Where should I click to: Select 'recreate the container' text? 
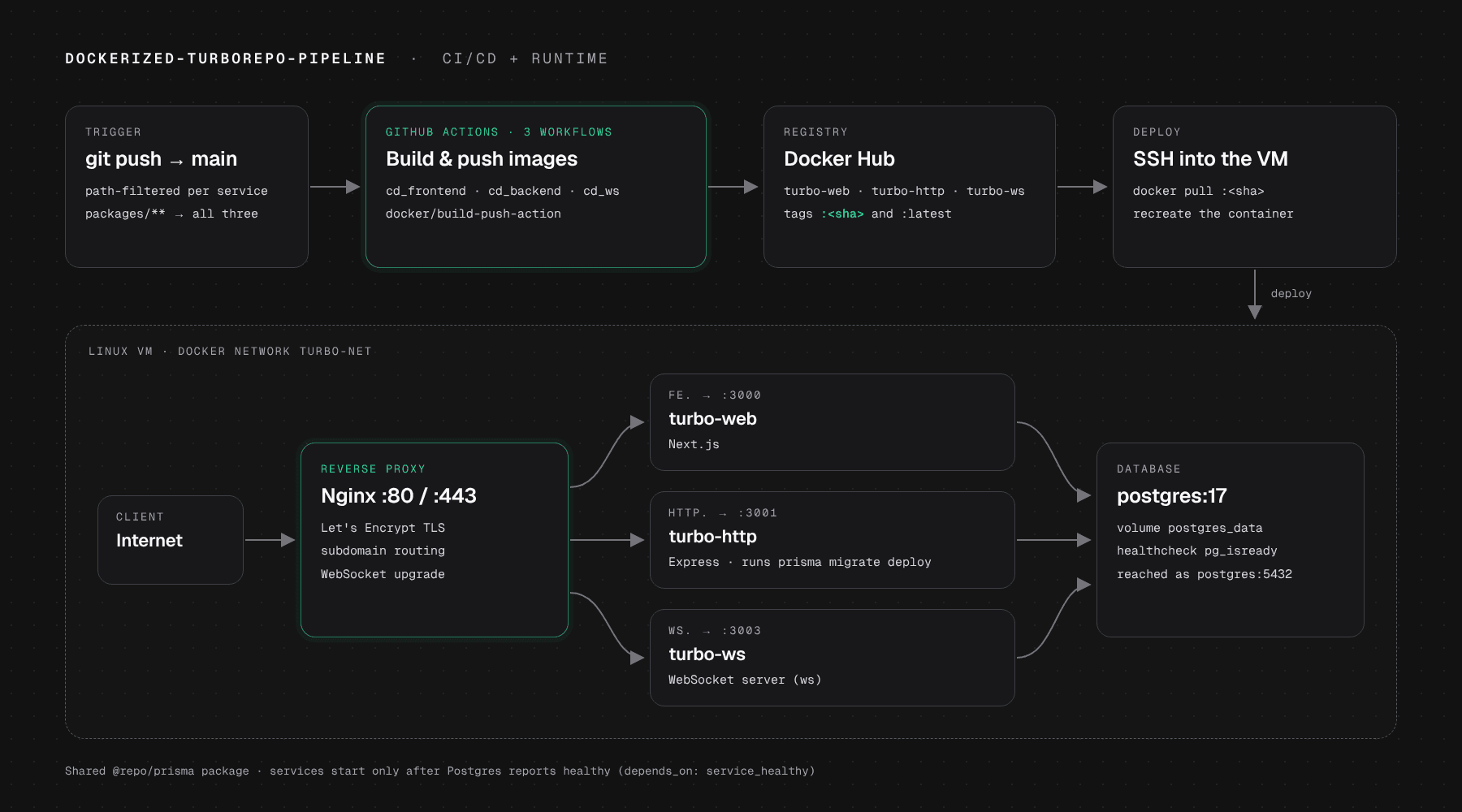coord(1213,214)
